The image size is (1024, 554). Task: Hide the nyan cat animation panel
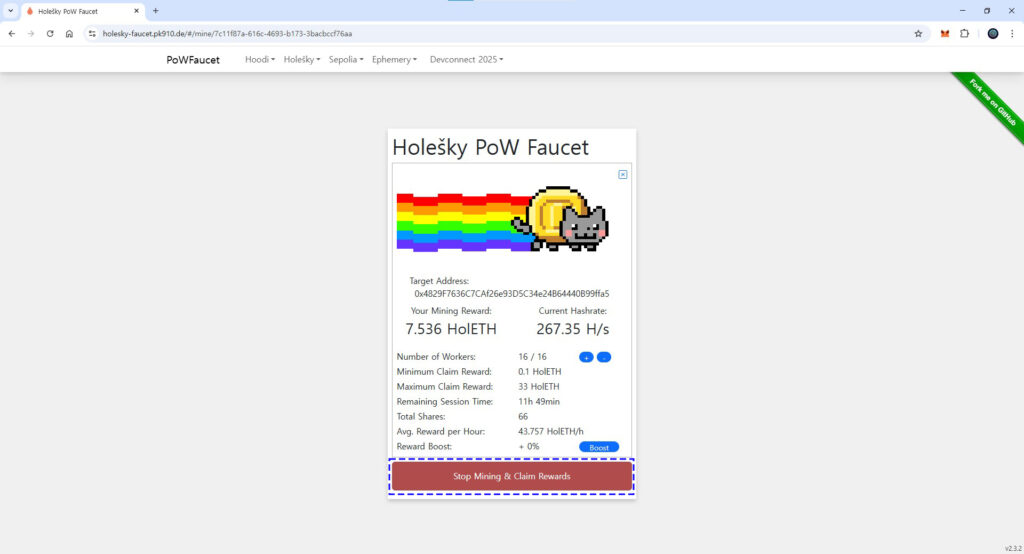pyautogui.click(x=623, y=174)
